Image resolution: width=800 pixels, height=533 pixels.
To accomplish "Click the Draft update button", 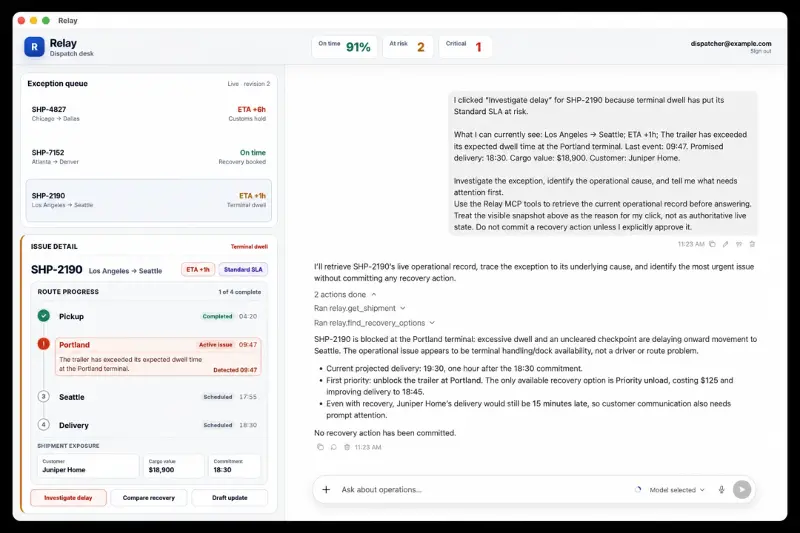I will tap(230, 498).
